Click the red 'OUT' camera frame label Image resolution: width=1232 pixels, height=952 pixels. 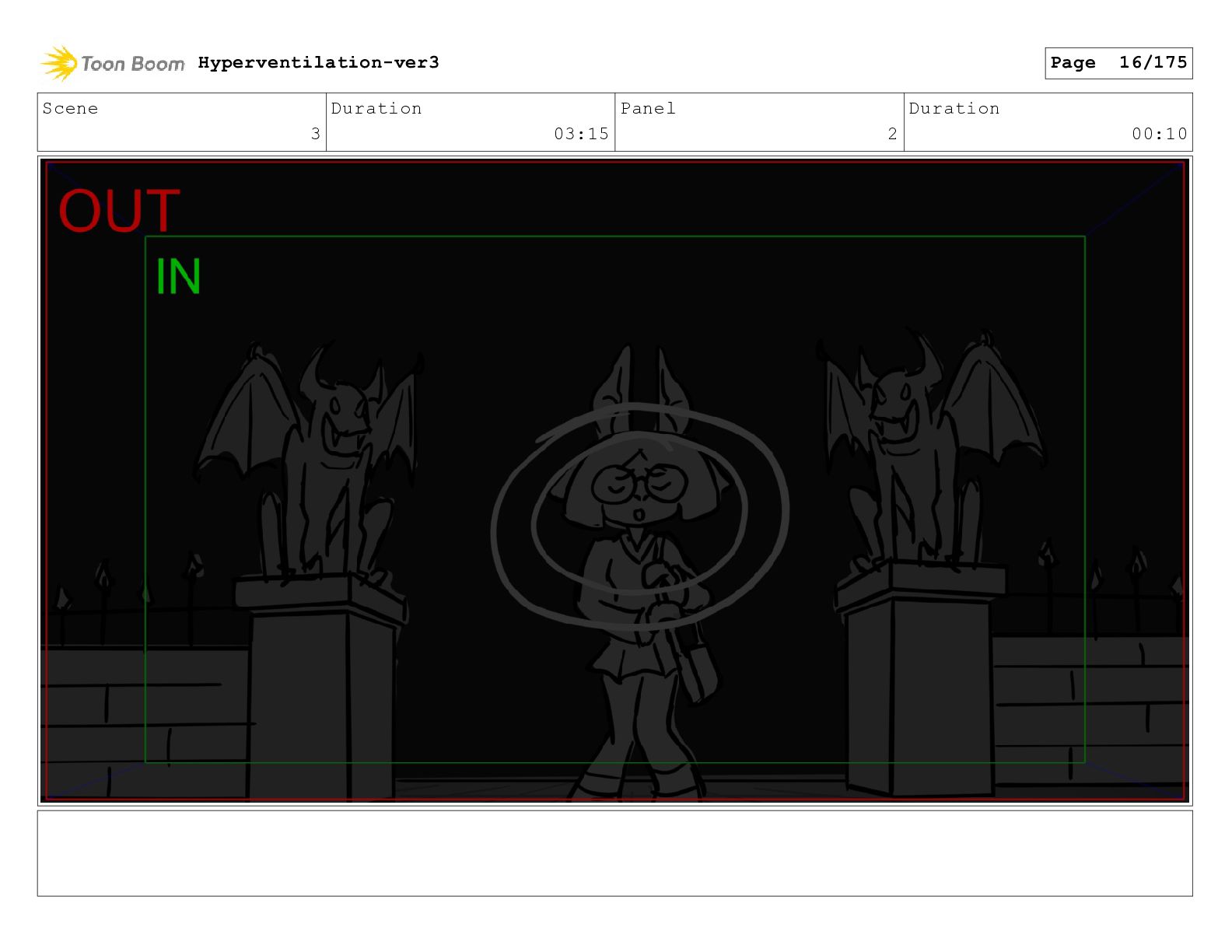(x=119, y=211)
